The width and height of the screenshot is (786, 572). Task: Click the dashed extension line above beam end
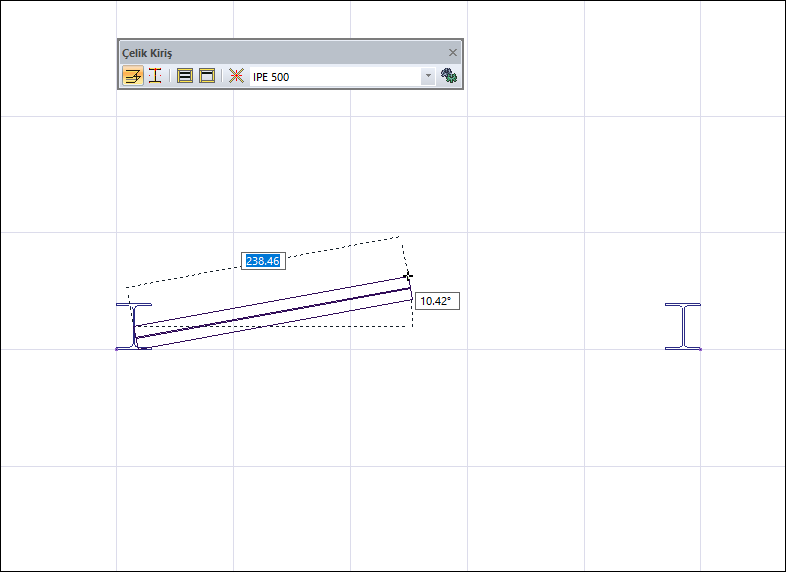404,256
